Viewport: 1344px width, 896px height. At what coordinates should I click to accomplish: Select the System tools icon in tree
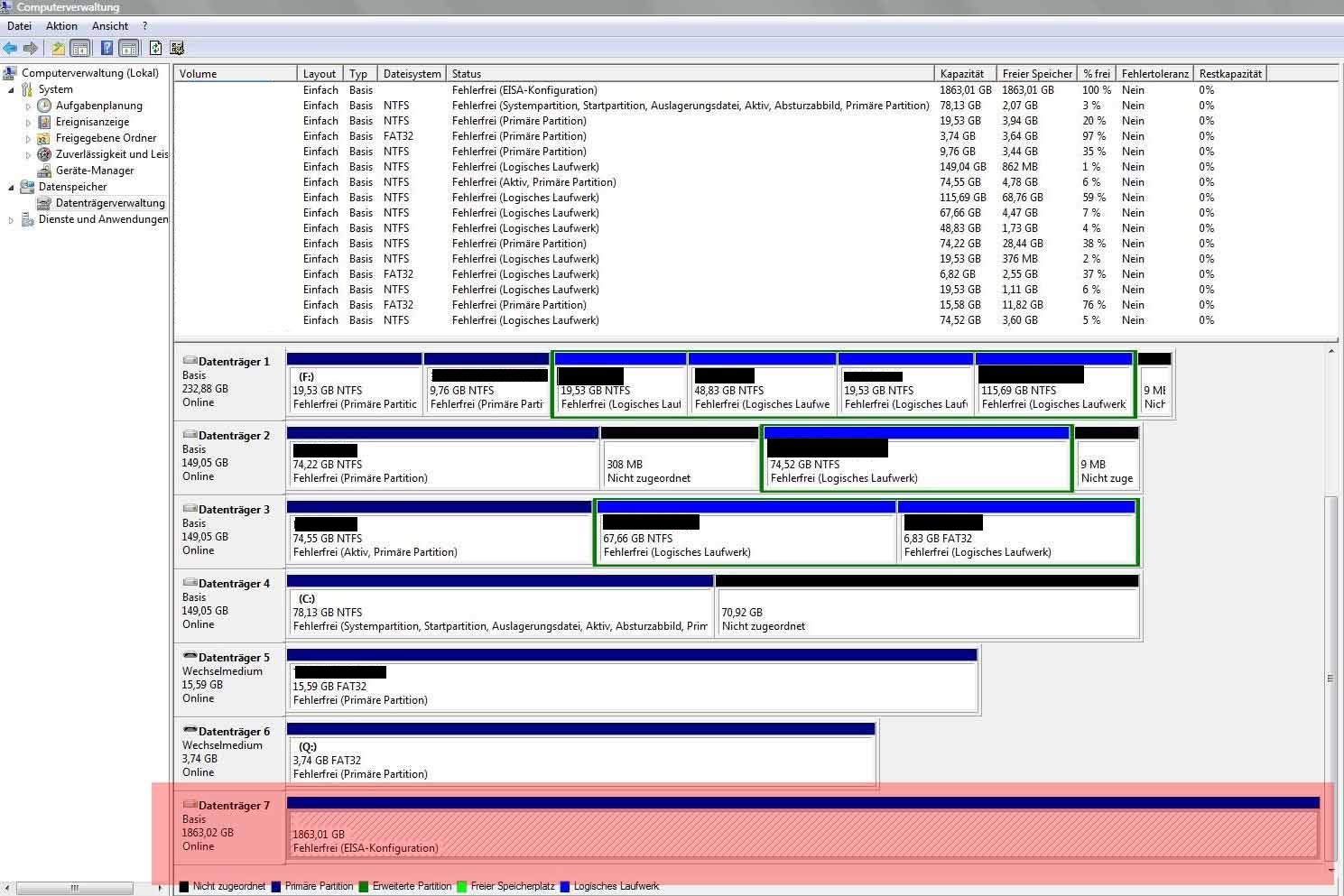tap(27, 89)
